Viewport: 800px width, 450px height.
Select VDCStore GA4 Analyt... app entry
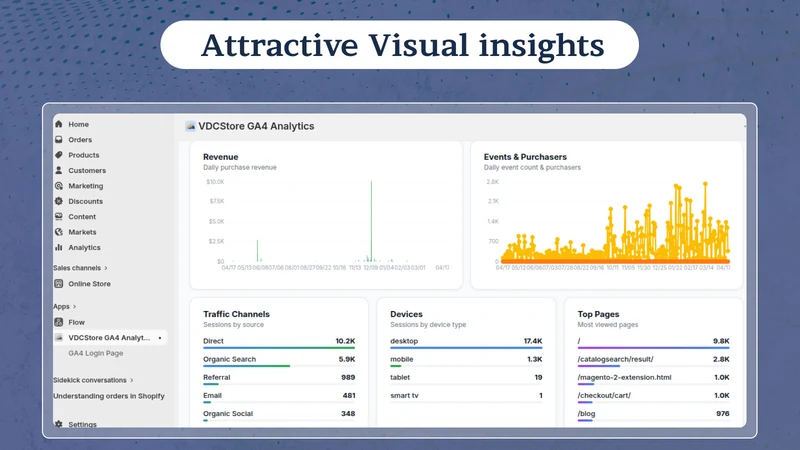pyautogui.click(x=110, y=338)
